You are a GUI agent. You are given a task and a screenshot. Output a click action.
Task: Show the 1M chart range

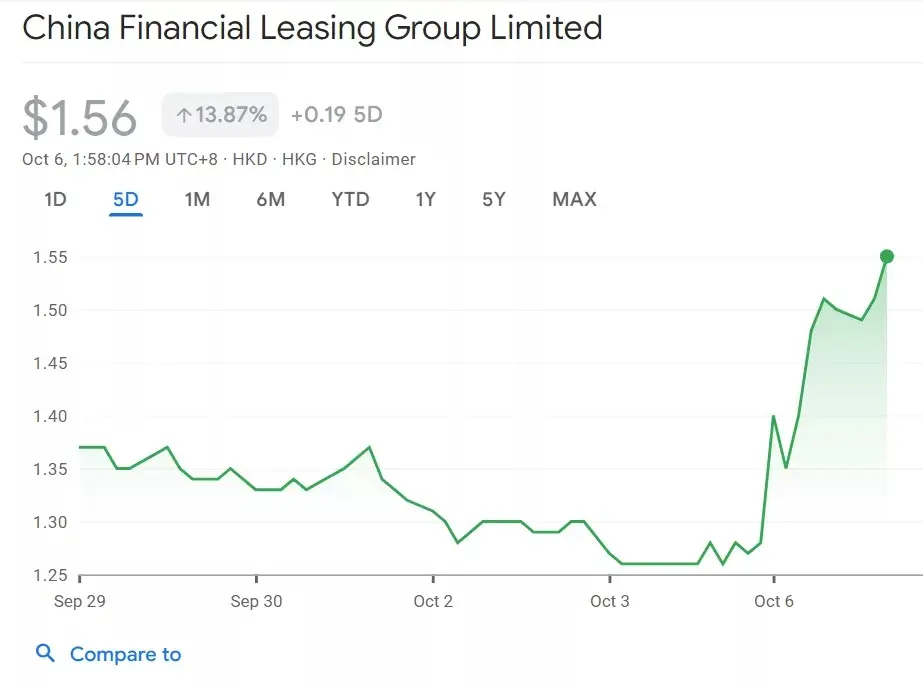(x=197, y=199)
